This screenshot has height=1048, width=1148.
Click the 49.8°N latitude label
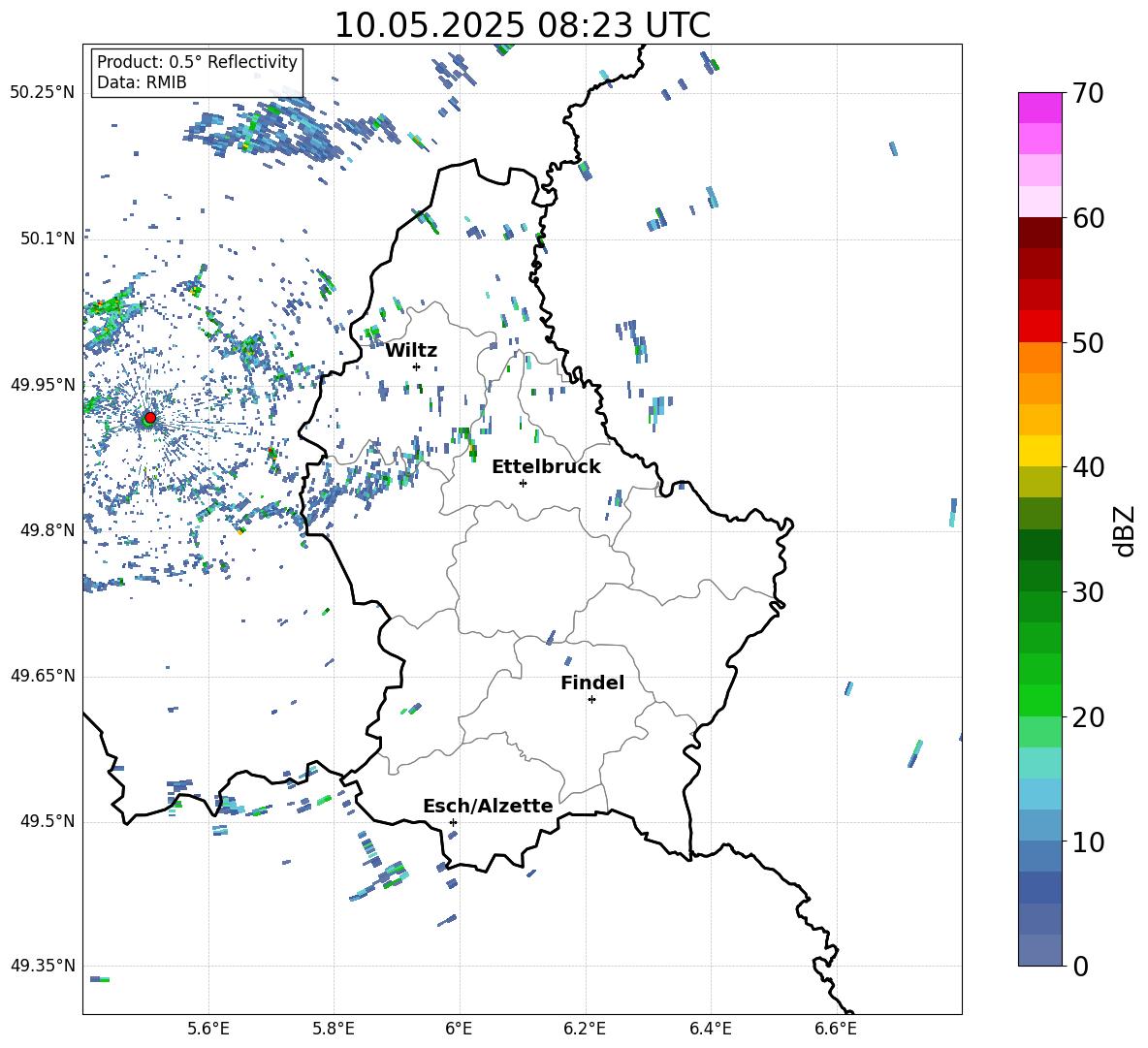pos(48,530)
